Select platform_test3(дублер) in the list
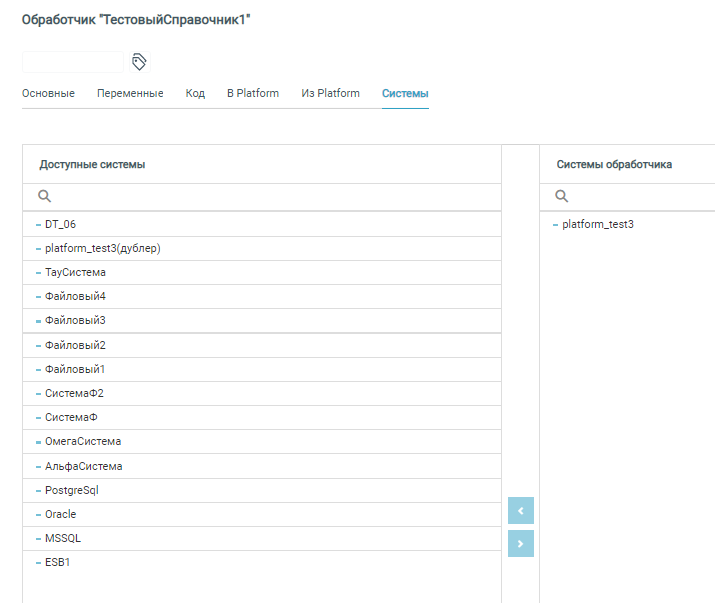Screen dimensions: 723x603 [102, 248]
